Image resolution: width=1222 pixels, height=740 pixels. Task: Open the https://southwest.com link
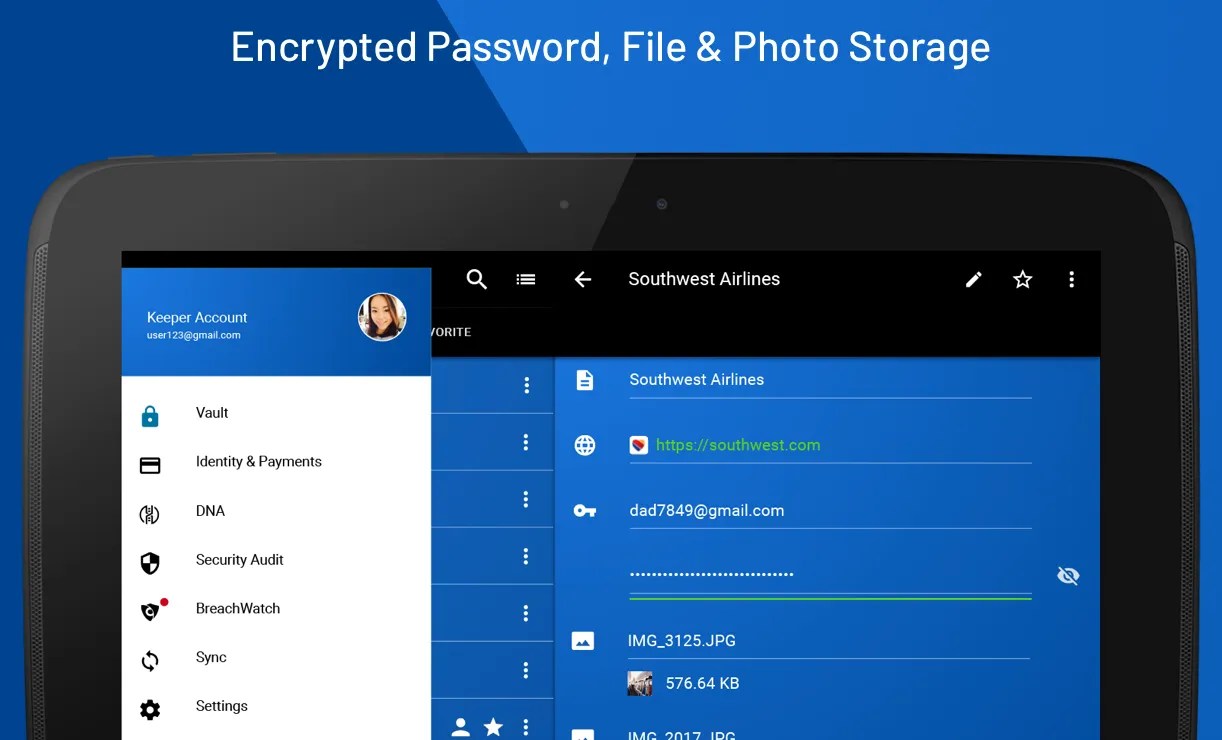pos(738,445)
